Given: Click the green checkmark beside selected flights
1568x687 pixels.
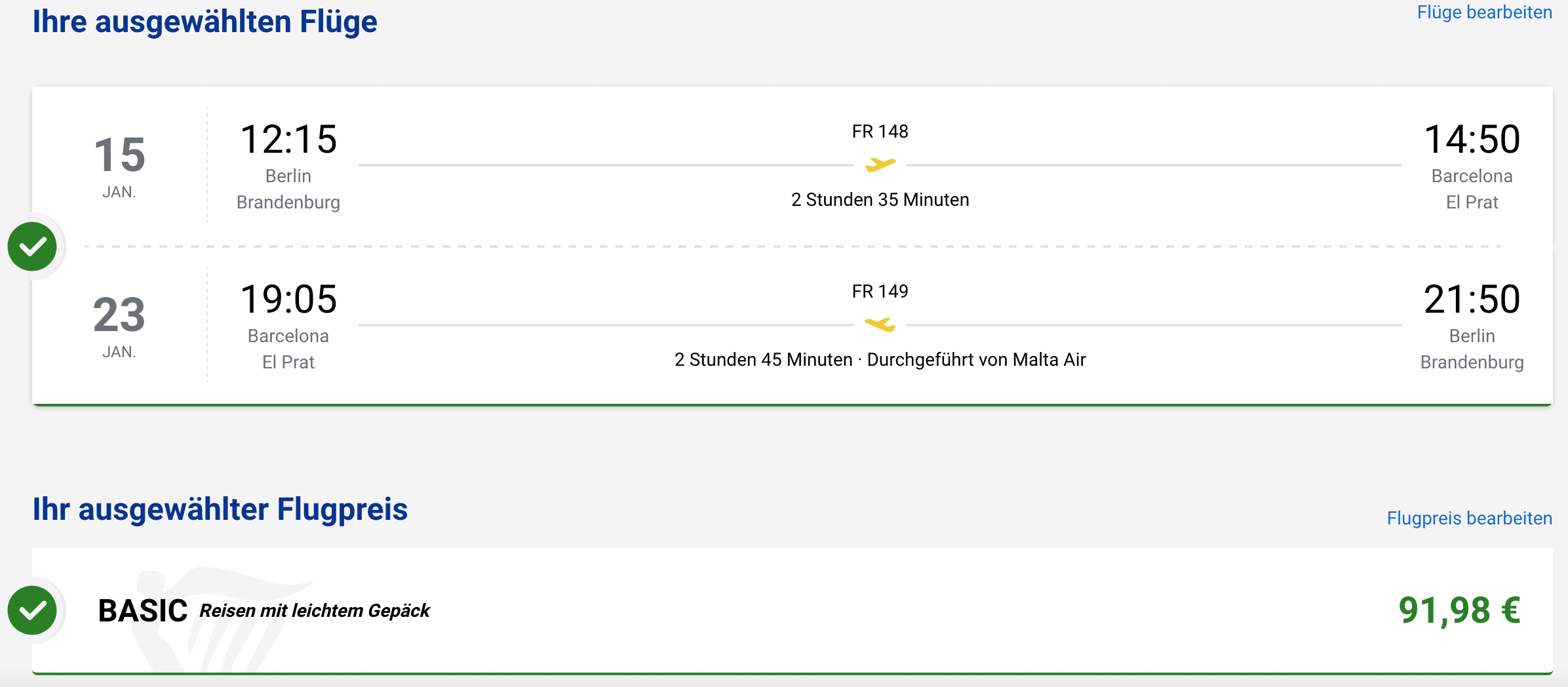Looking at the screenshot, I should coord(32,246).
